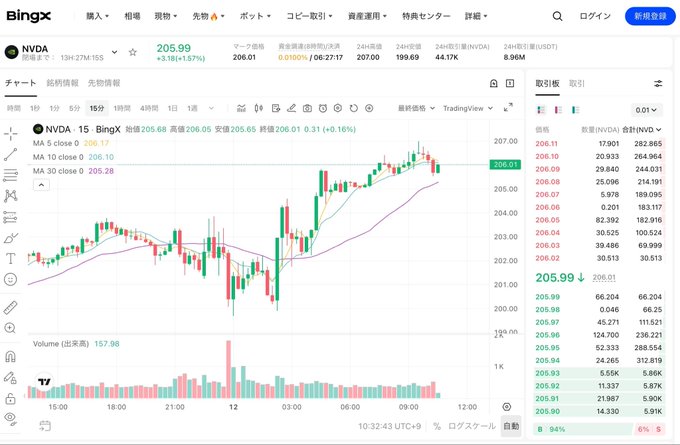Open the horizontal lines drawing tool

10,175
